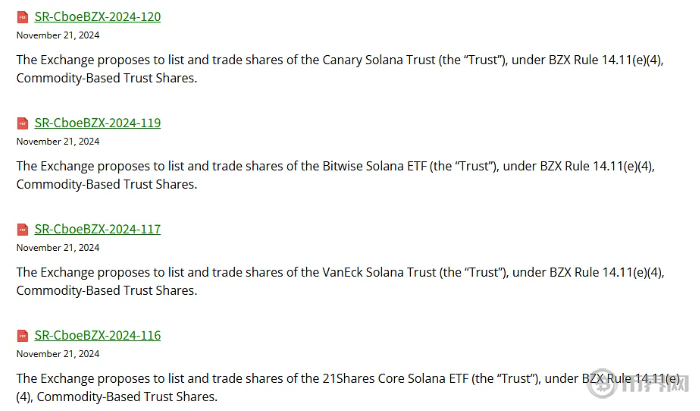This screenshot has width=700, height=411.
Task: Select the date below SR-CboeBZX-2024-116
Action: 58,353
